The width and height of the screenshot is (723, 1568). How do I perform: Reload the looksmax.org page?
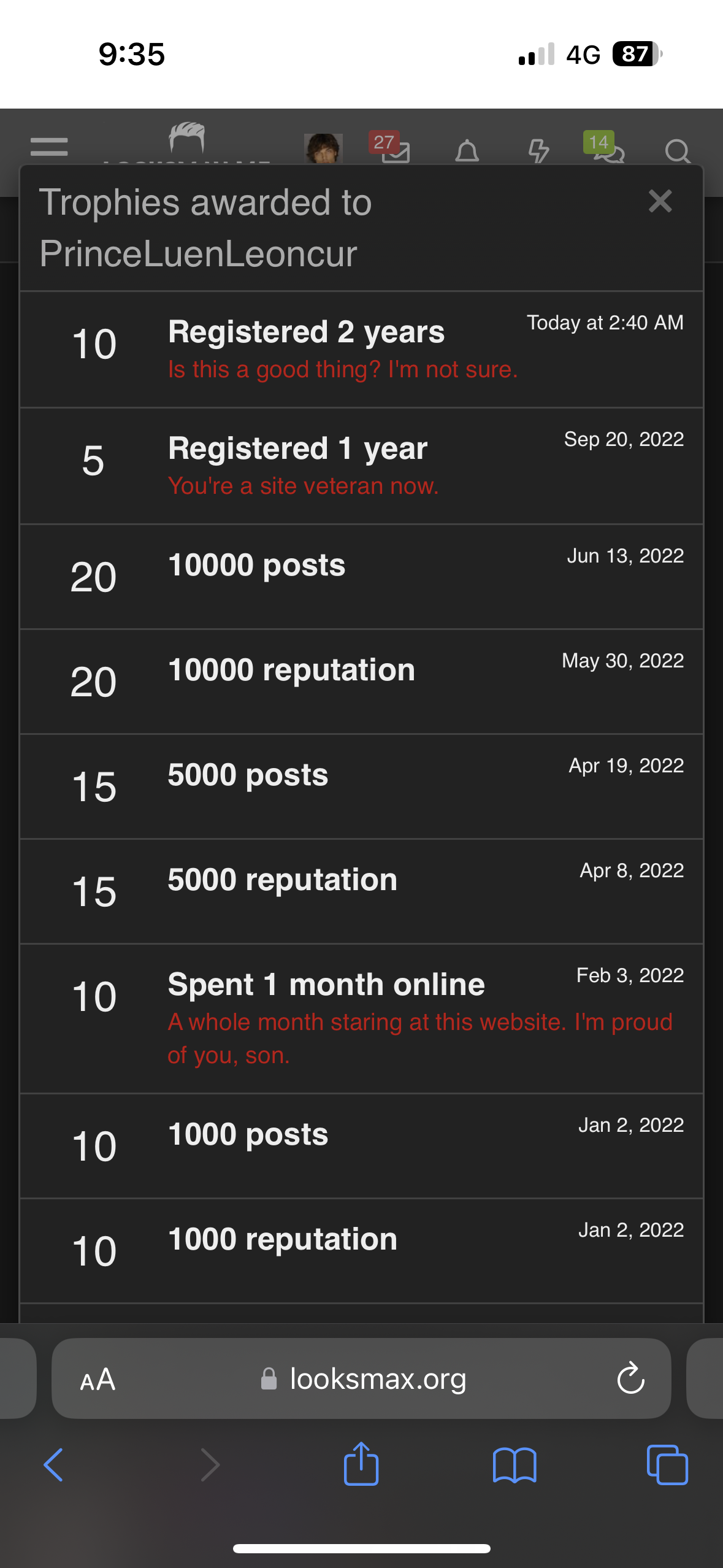(630, 1378)
